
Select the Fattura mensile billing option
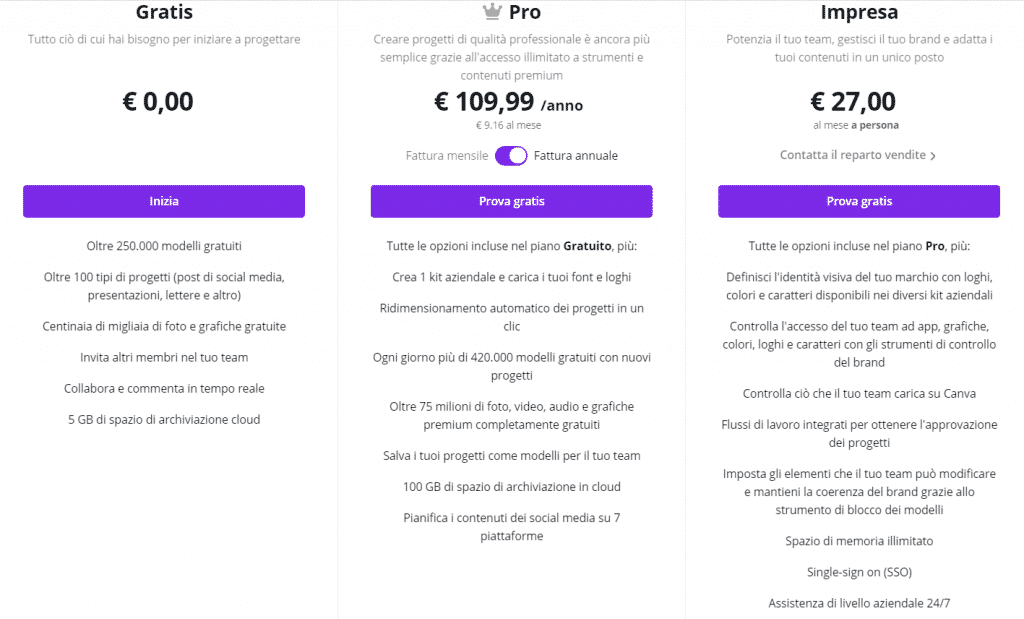point(447,155)
